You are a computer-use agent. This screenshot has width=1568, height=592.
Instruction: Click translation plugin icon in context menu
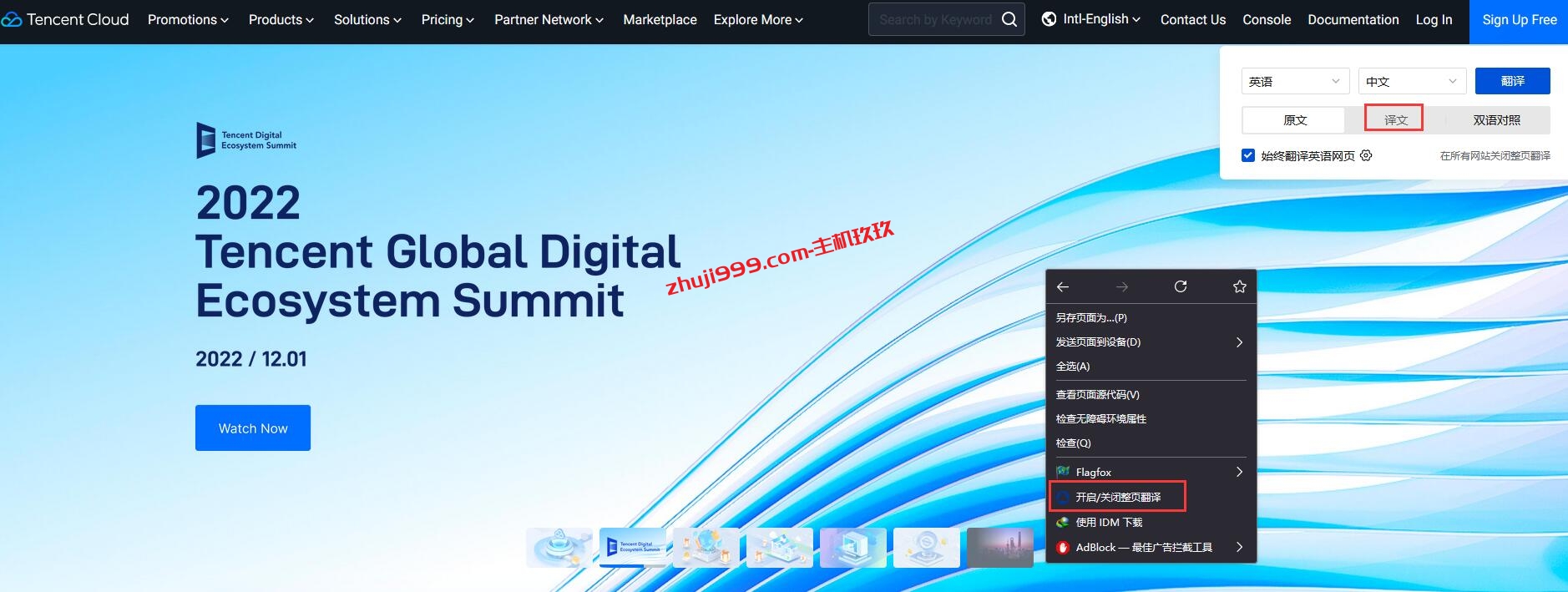click(1063, 497)
